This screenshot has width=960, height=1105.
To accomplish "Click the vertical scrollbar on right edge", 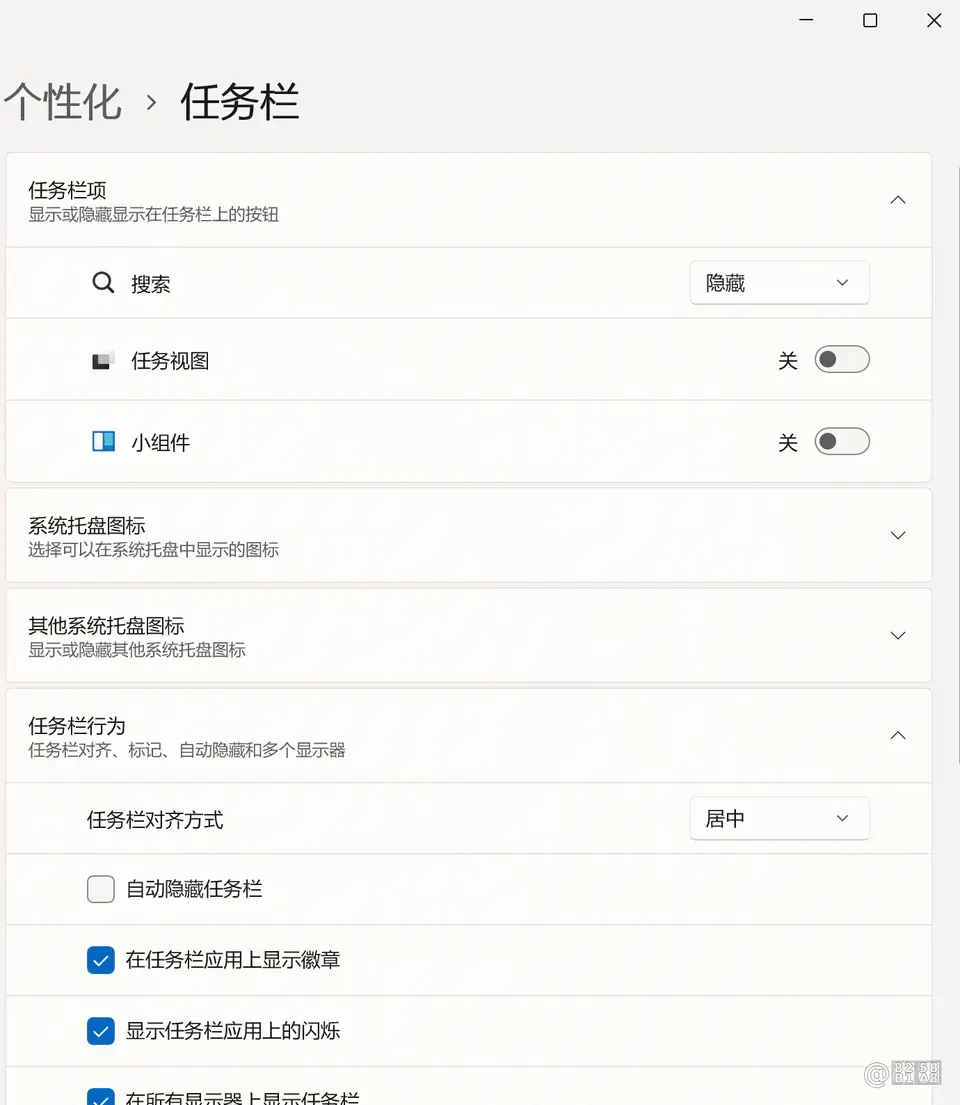I will pos(958,465).
